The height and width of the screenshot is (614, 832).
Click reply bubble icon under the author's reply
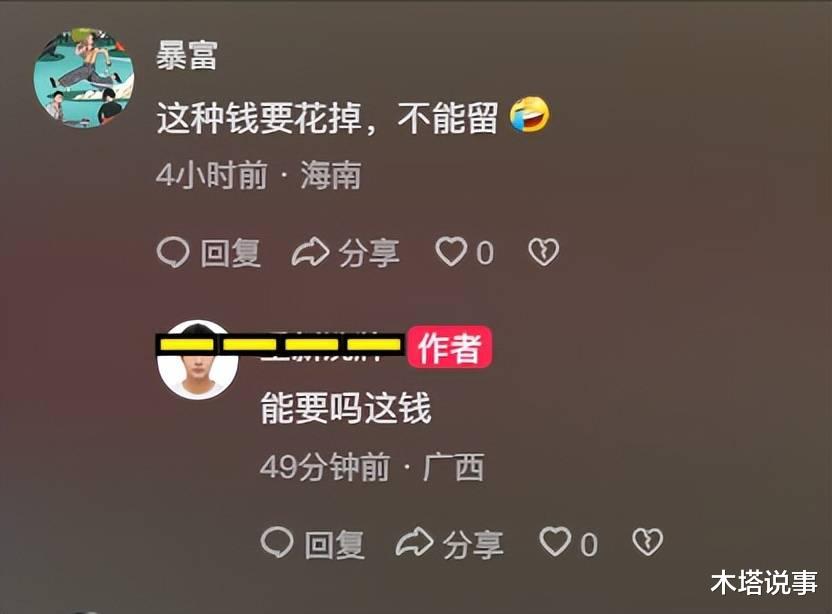click(277, 542)
